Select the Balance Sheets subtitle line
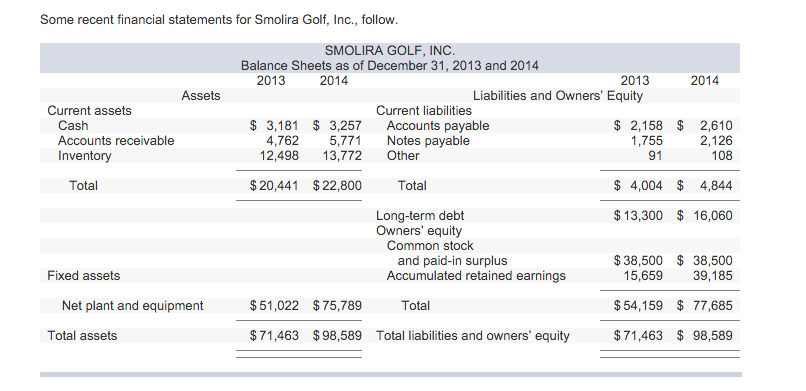 (x=390, y=66)
